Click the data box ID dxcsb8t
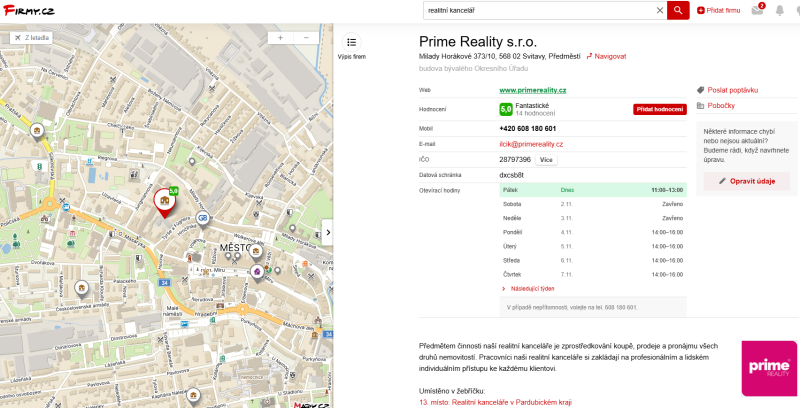Image resolution: width=800 pixels, height=408 pixels. [x=512, y=175]
